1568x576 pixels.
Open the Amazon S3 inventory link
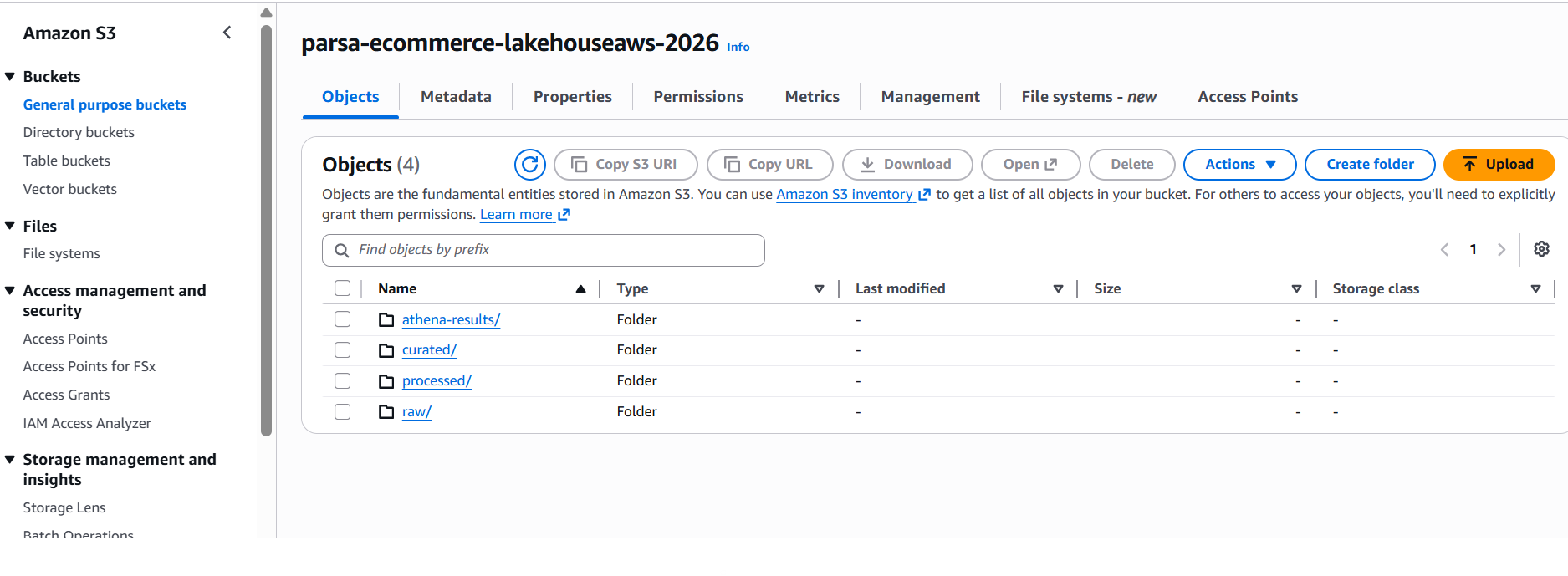[845, 194]
